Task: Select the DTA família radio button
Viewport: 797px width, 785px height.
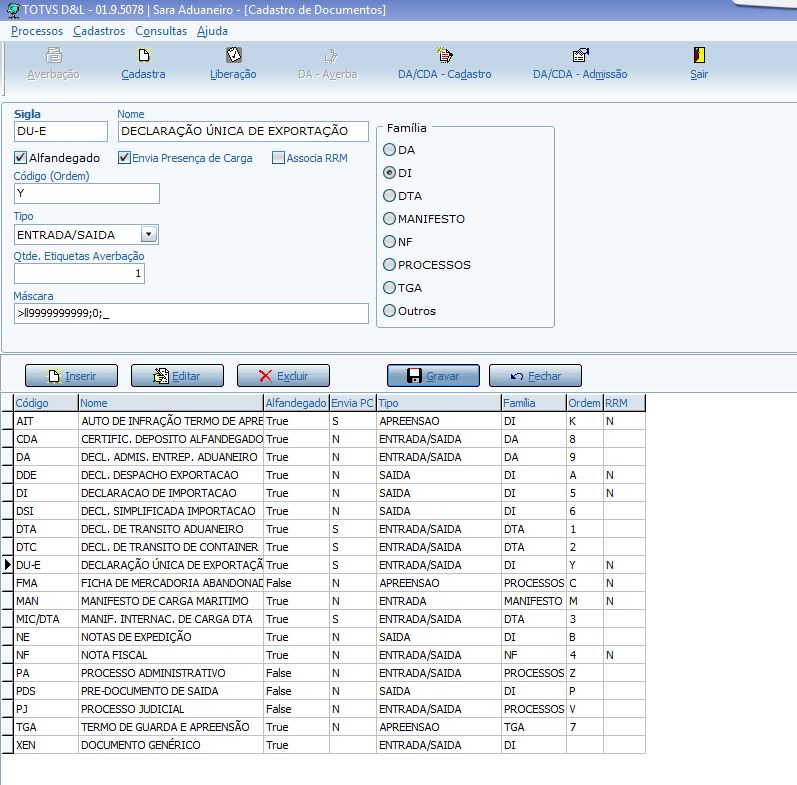Action: 389,195
